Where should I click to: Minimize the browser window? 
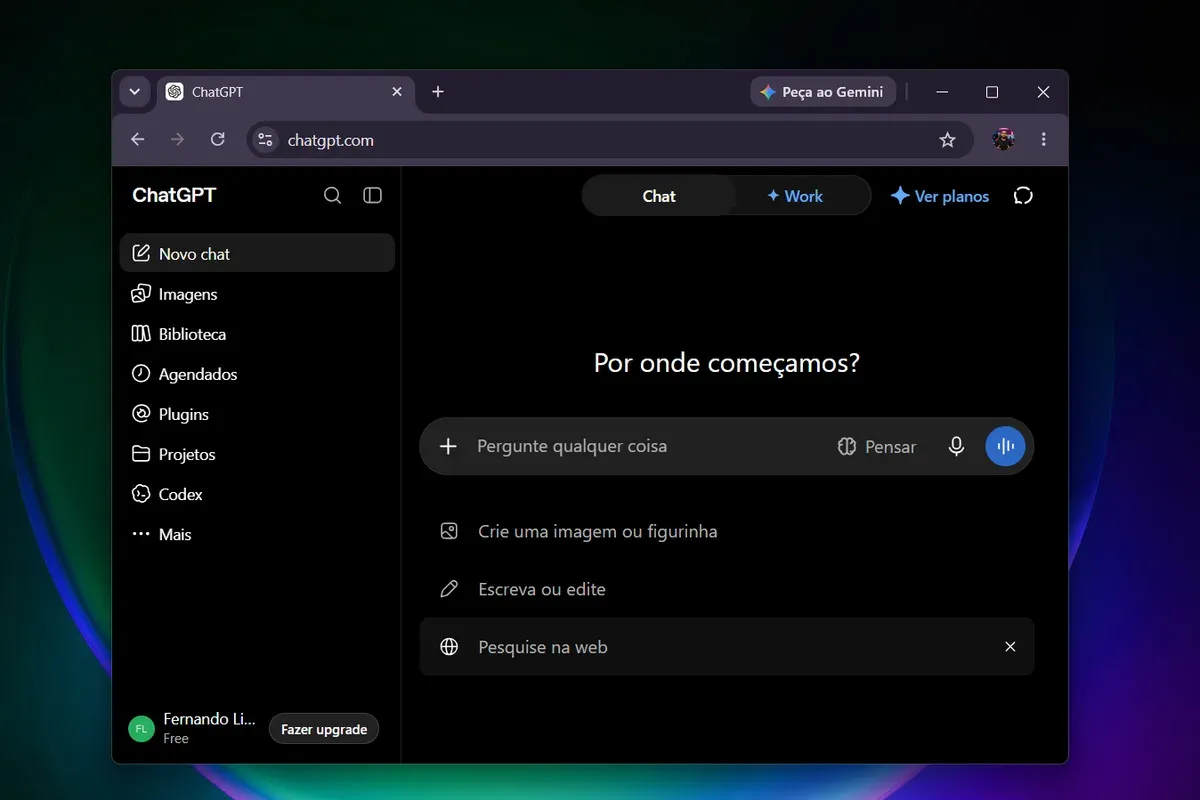point(942,92)
